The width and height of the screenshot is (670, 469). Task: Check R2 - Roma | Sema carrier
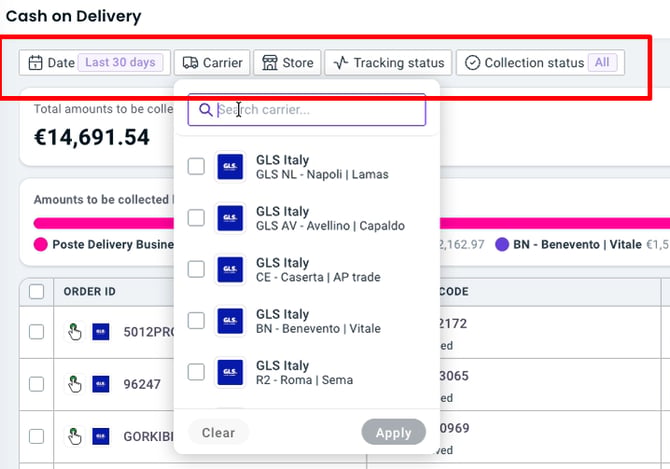coord(196,372)
